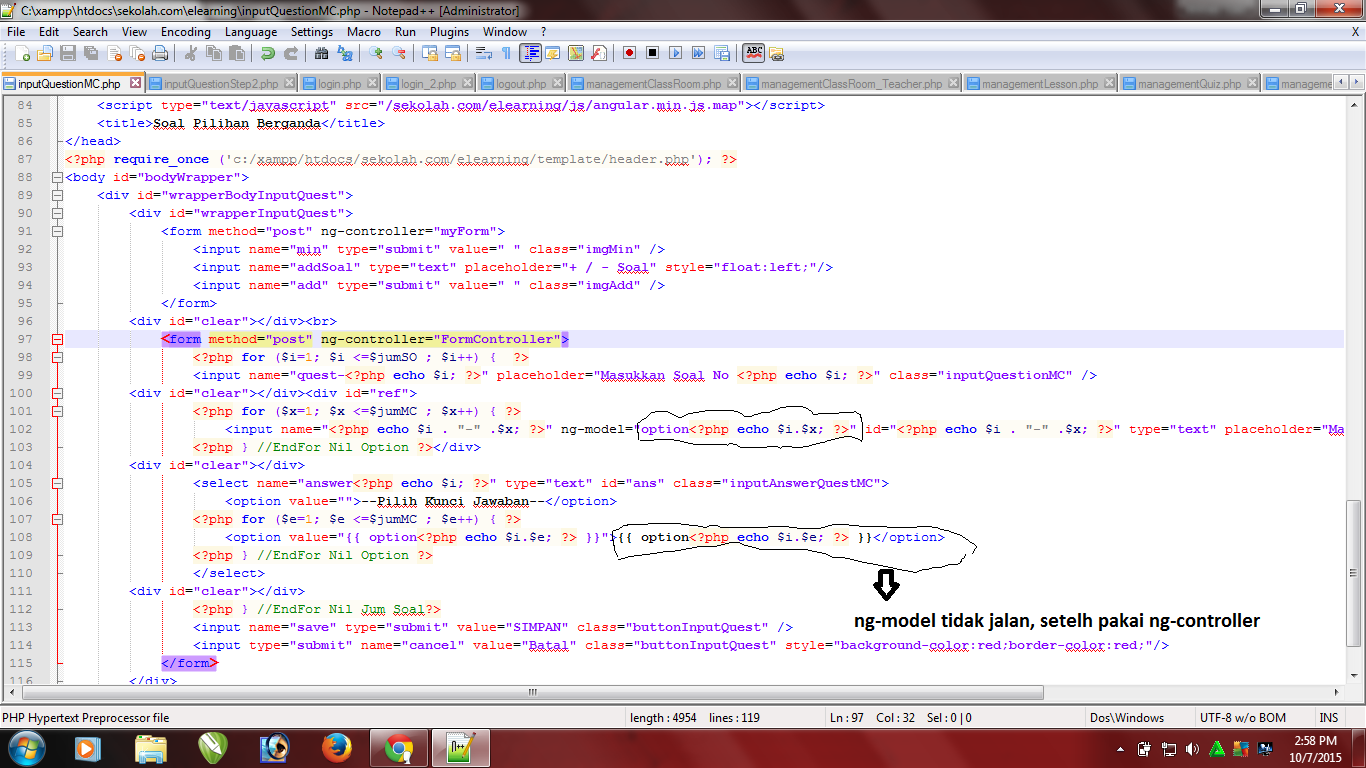Print the document using toolbar icon
Screen dimensions: 1366x768
click(159, 53)
